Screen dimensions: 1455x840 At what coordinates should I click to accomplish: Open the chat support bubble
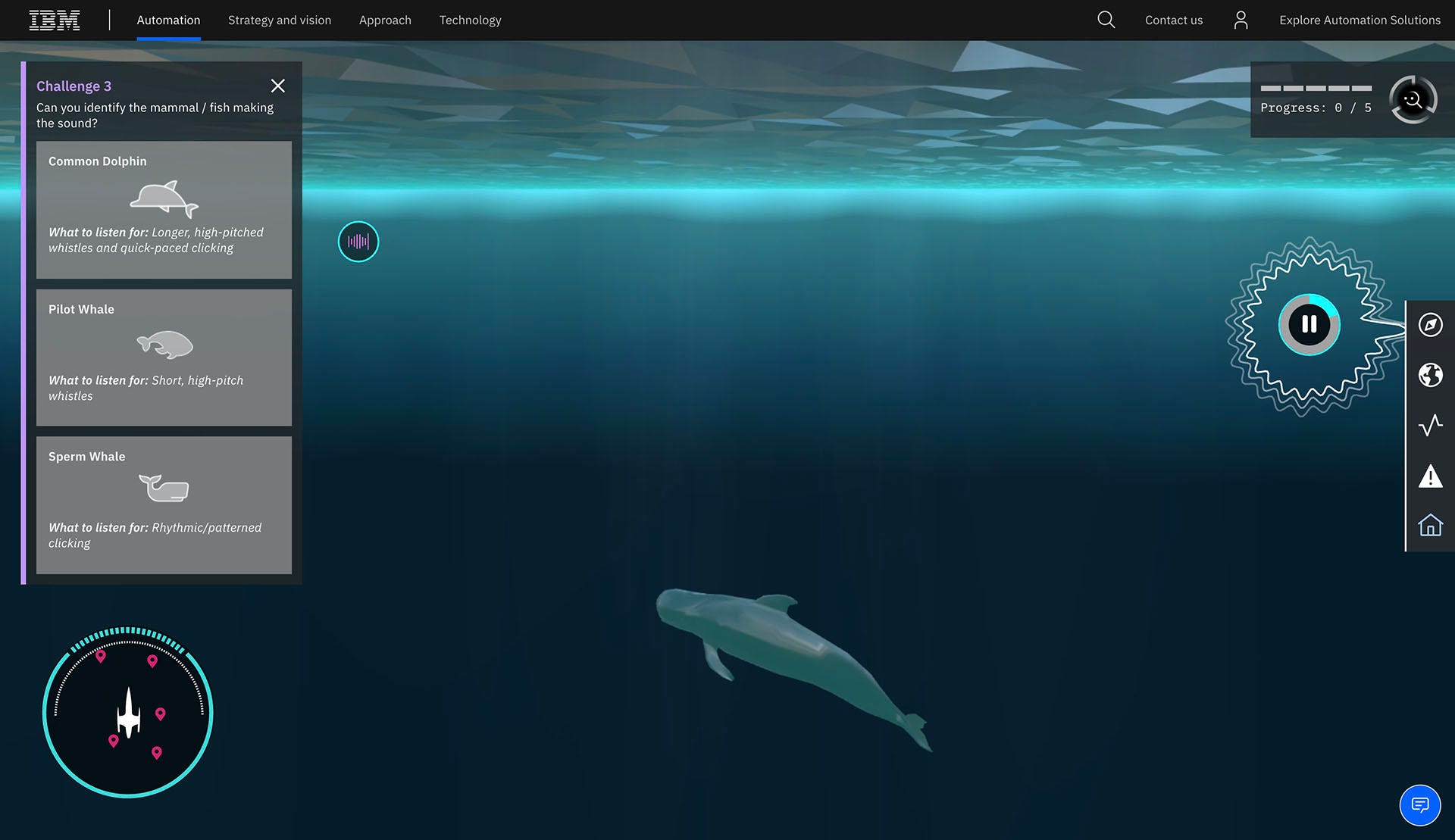tap(1419, 804)
